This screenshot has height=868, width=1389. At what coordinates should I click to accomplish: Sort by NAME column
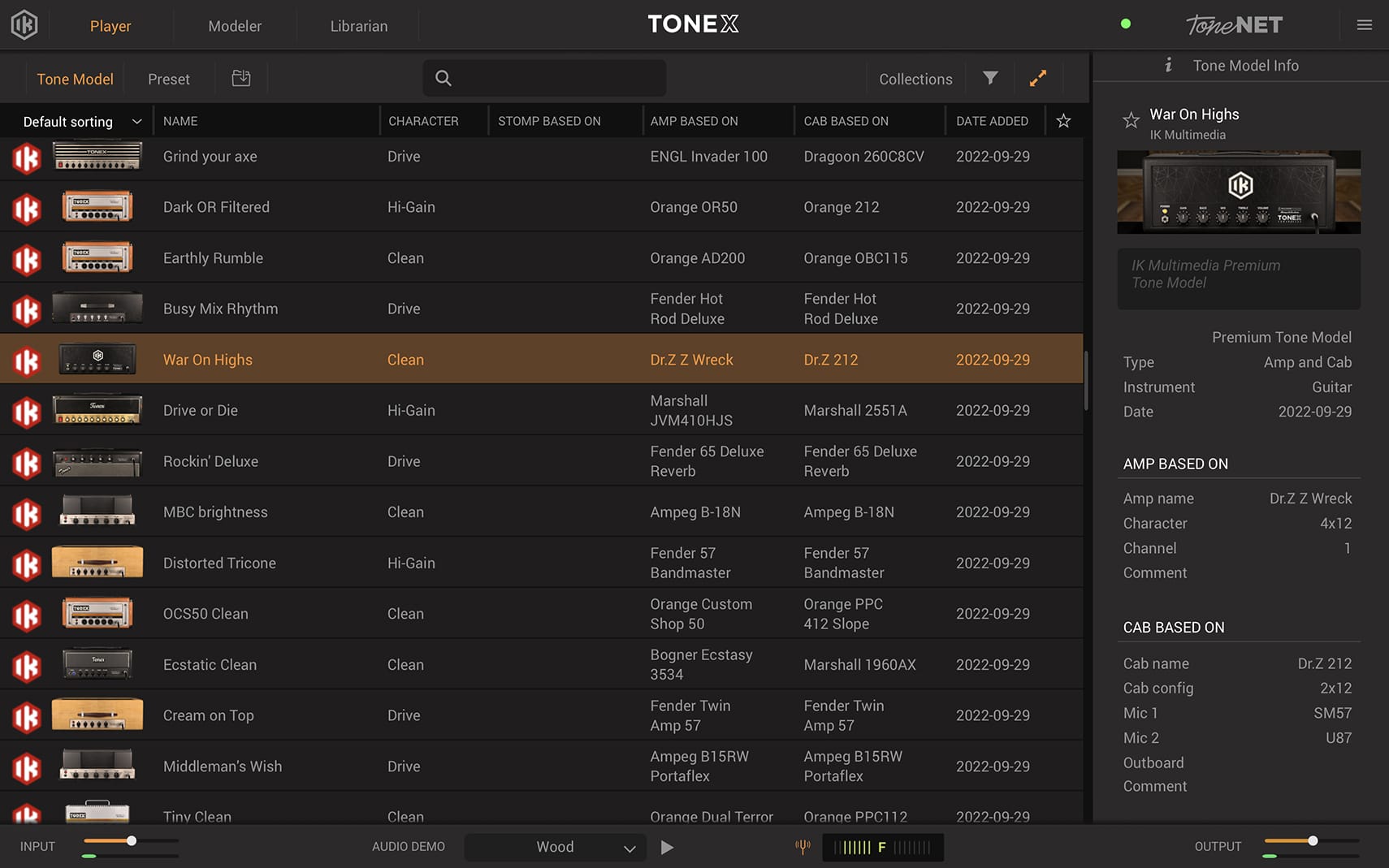[x=180, y=121]
